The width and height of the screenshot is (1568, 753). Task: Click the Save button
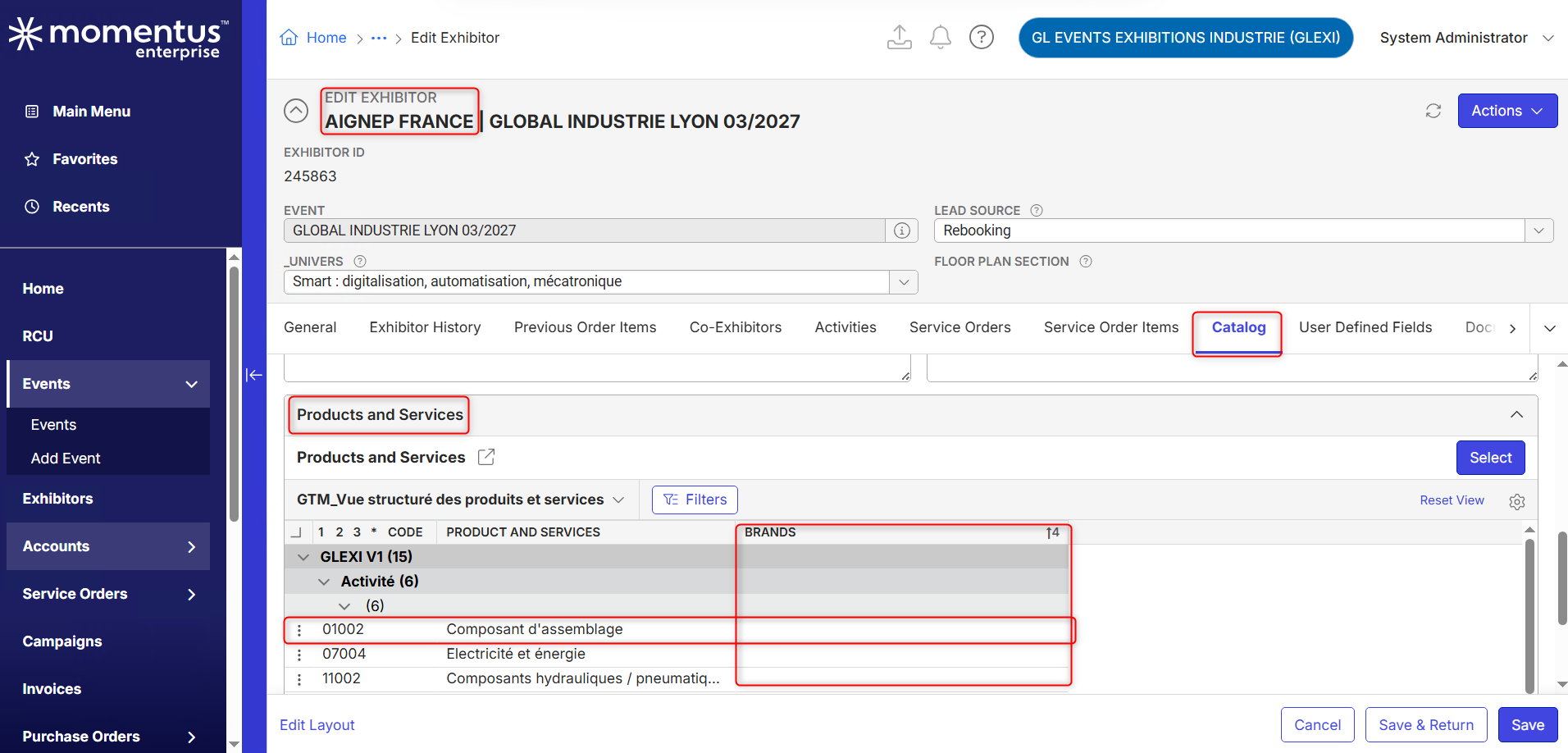point(1528,725)
